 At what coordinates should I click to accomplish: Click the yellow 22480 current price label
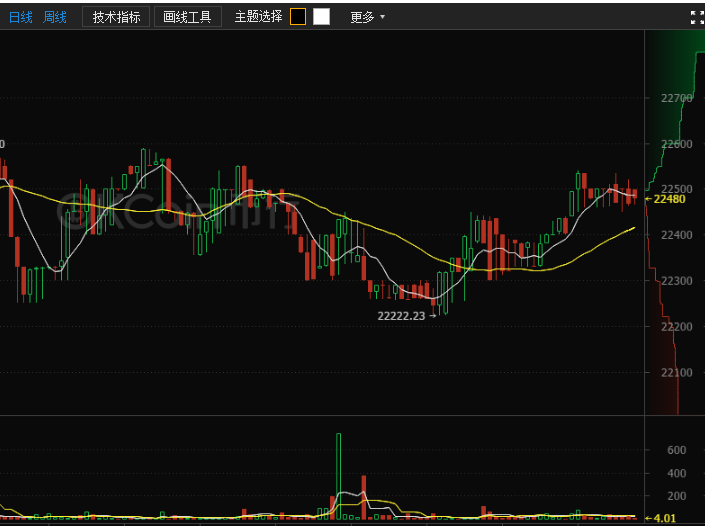pos(669,199)
